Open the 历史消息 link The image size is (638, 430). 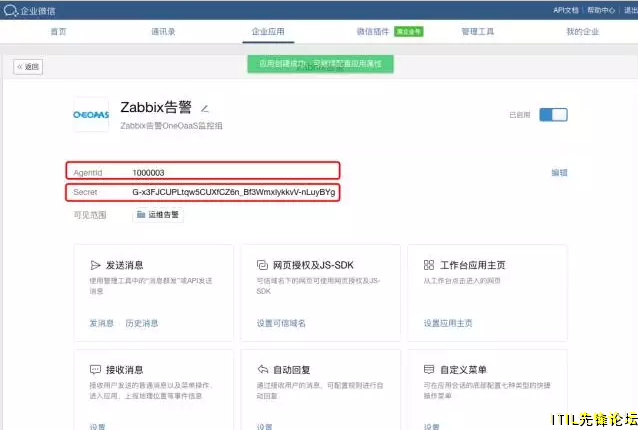tap(142, 323)
